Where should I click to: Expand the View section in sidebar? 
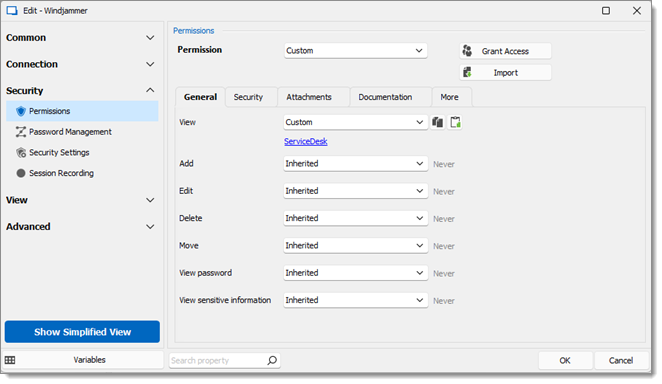coord(80,200)
